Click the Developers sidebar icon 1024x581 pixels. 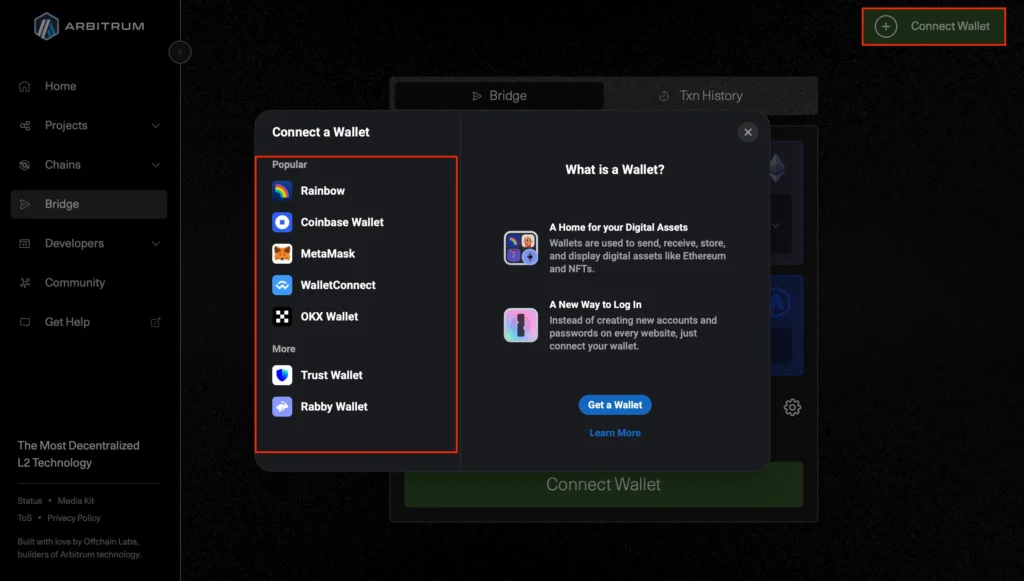pyautogui.click(x=25, y=243)
